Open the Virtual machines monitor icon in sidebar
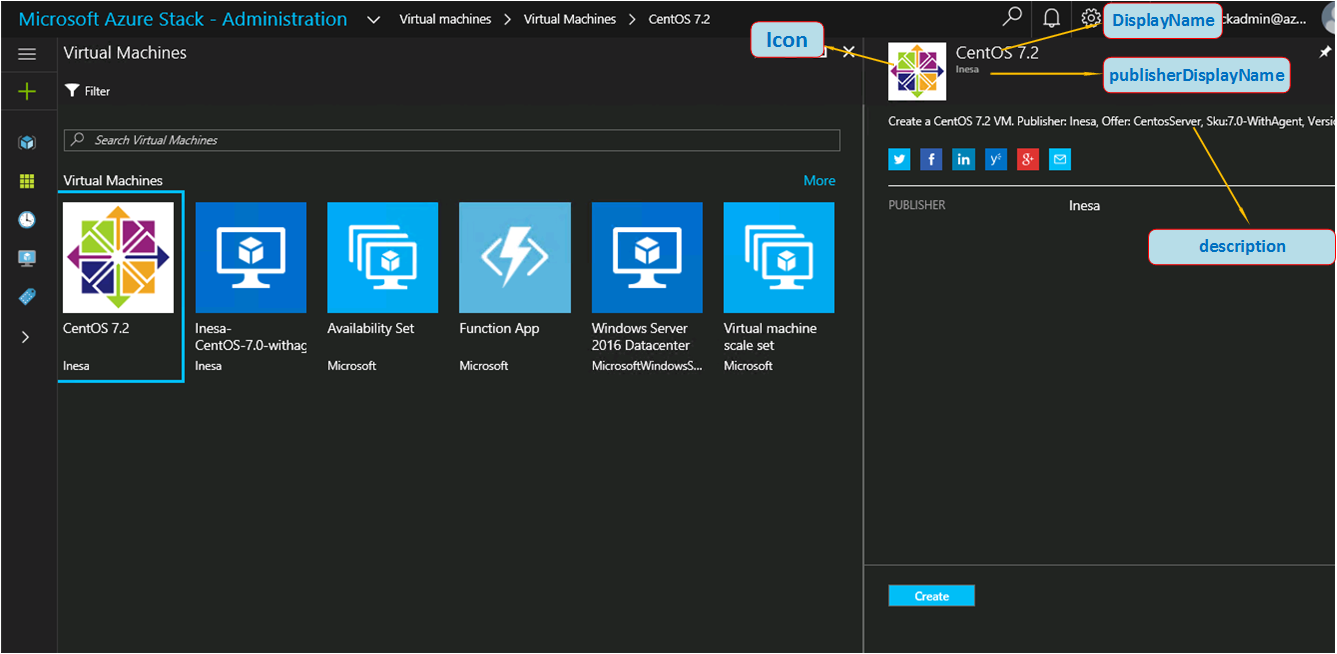The image size is (1337, 654). coord(27,259)
